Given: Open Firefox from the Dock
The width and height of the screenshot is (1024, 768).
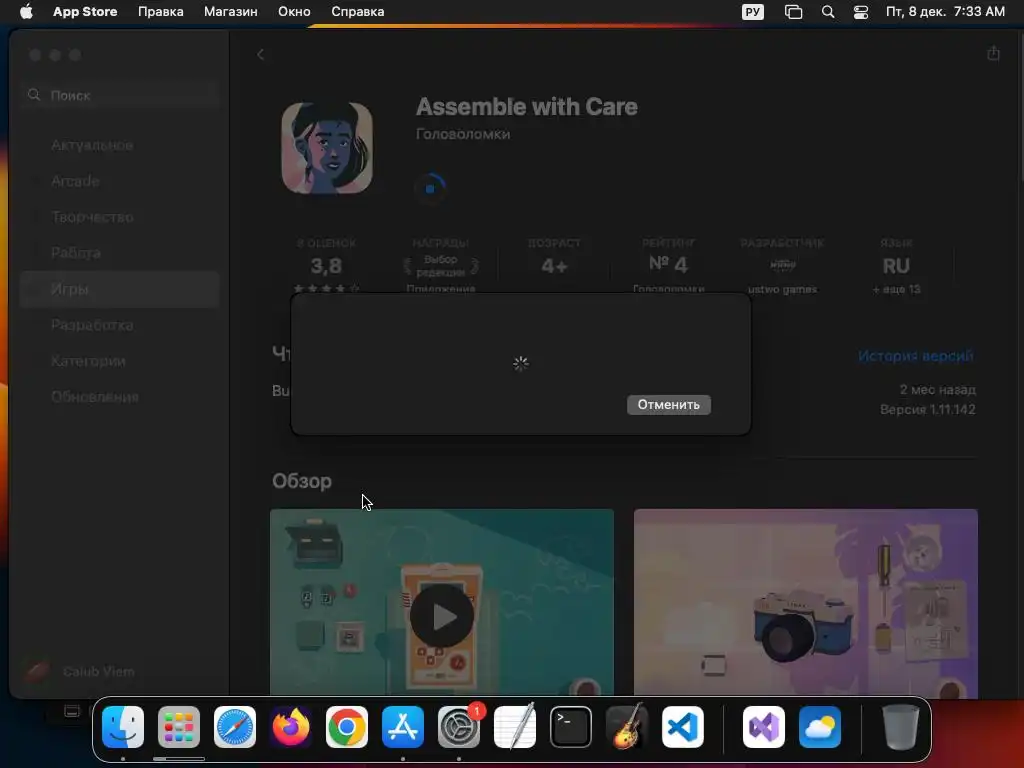Looking at the screenshot, I should point(291,727).
